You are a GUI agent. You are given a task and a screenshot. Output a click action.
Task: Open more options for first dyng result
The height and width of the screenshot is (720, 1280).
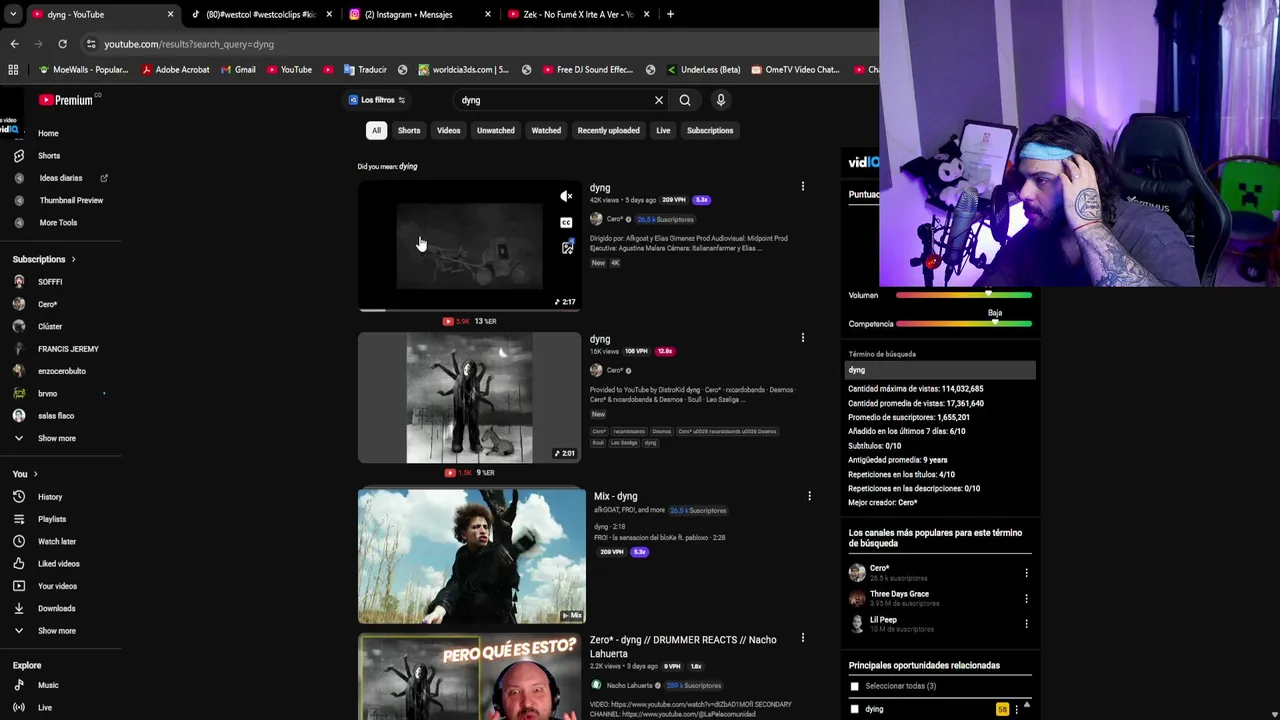coord(802,186)
